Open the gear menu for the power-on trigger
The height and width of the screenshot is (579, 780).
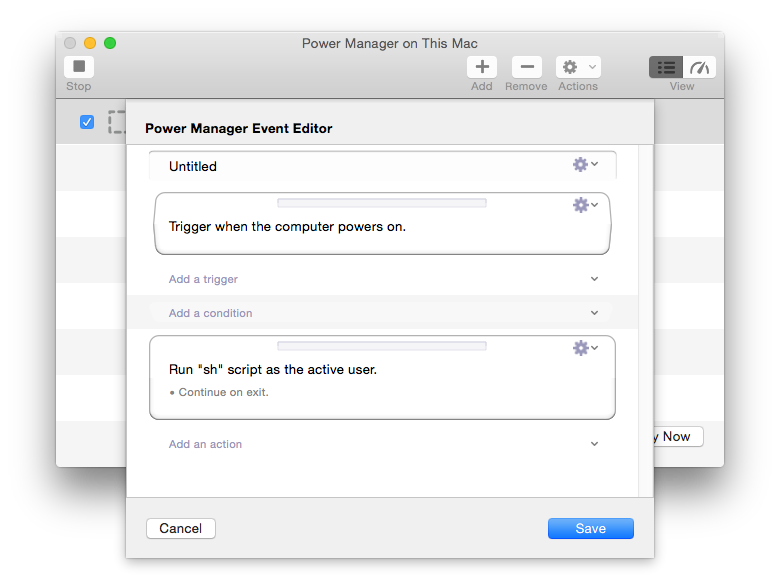[585, 205]
